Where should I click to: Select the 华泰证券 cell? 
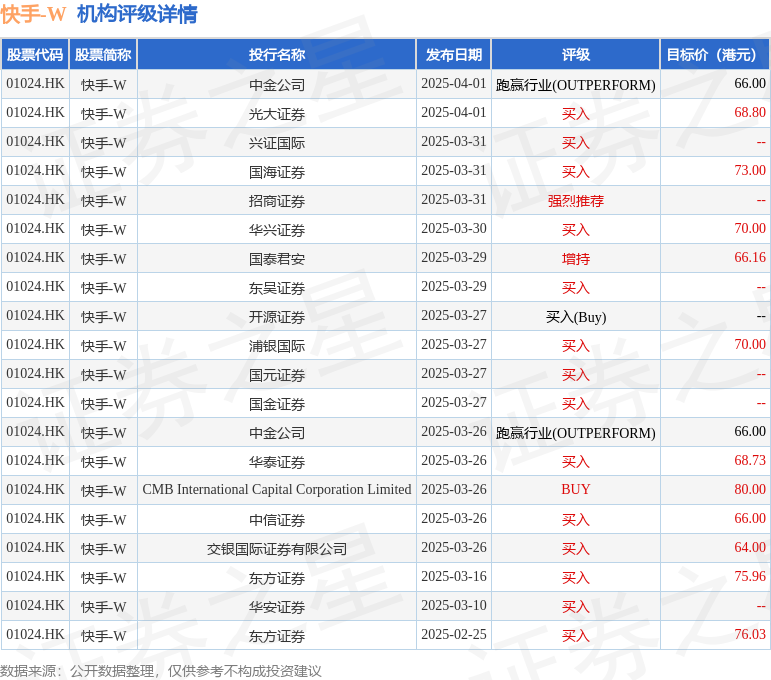(277, 462)
